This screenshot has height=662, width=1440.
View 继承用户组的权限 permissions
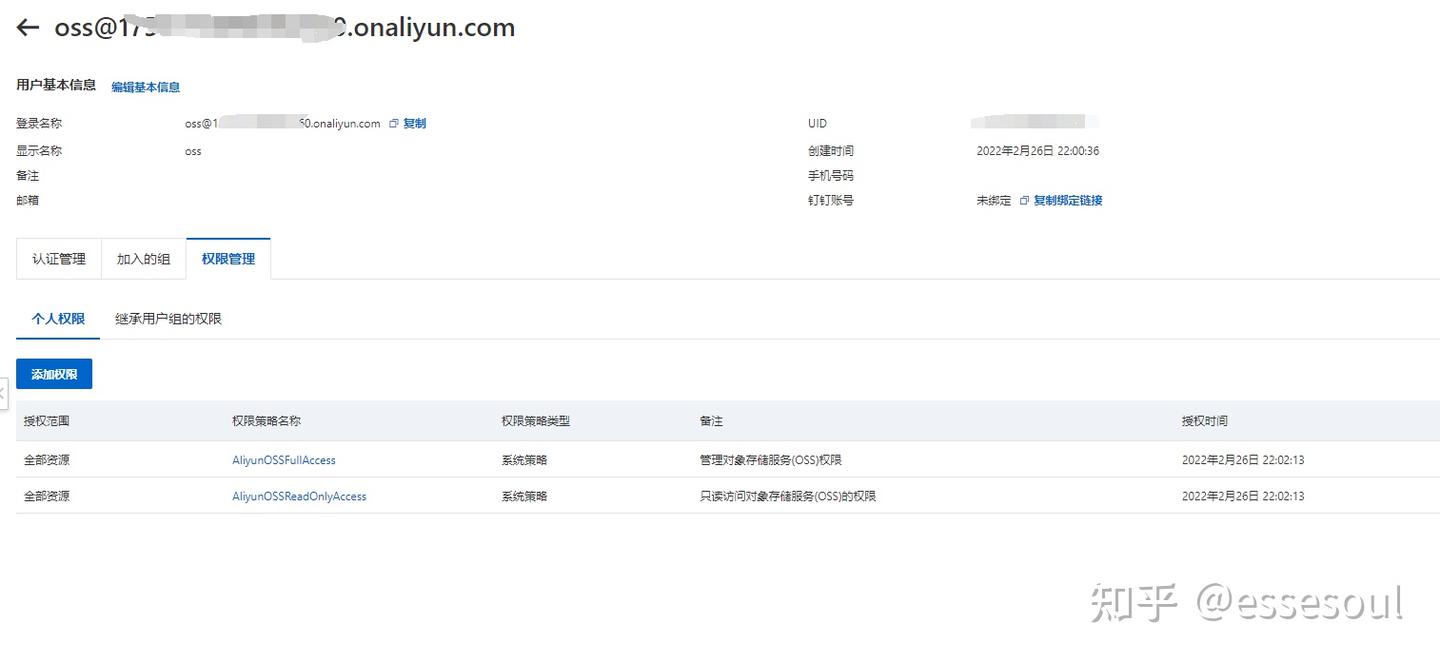167,318
